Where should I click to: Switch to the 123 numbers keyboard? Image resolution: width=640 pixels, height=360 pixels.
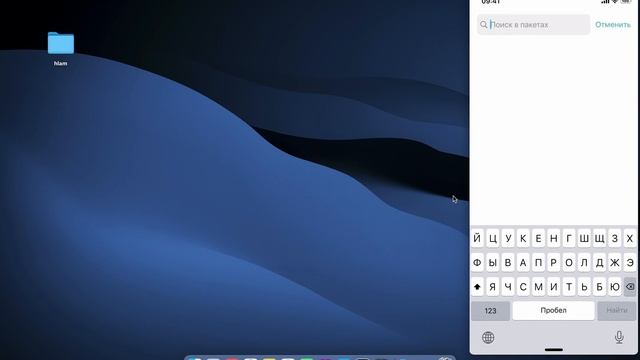coord(490,311)
